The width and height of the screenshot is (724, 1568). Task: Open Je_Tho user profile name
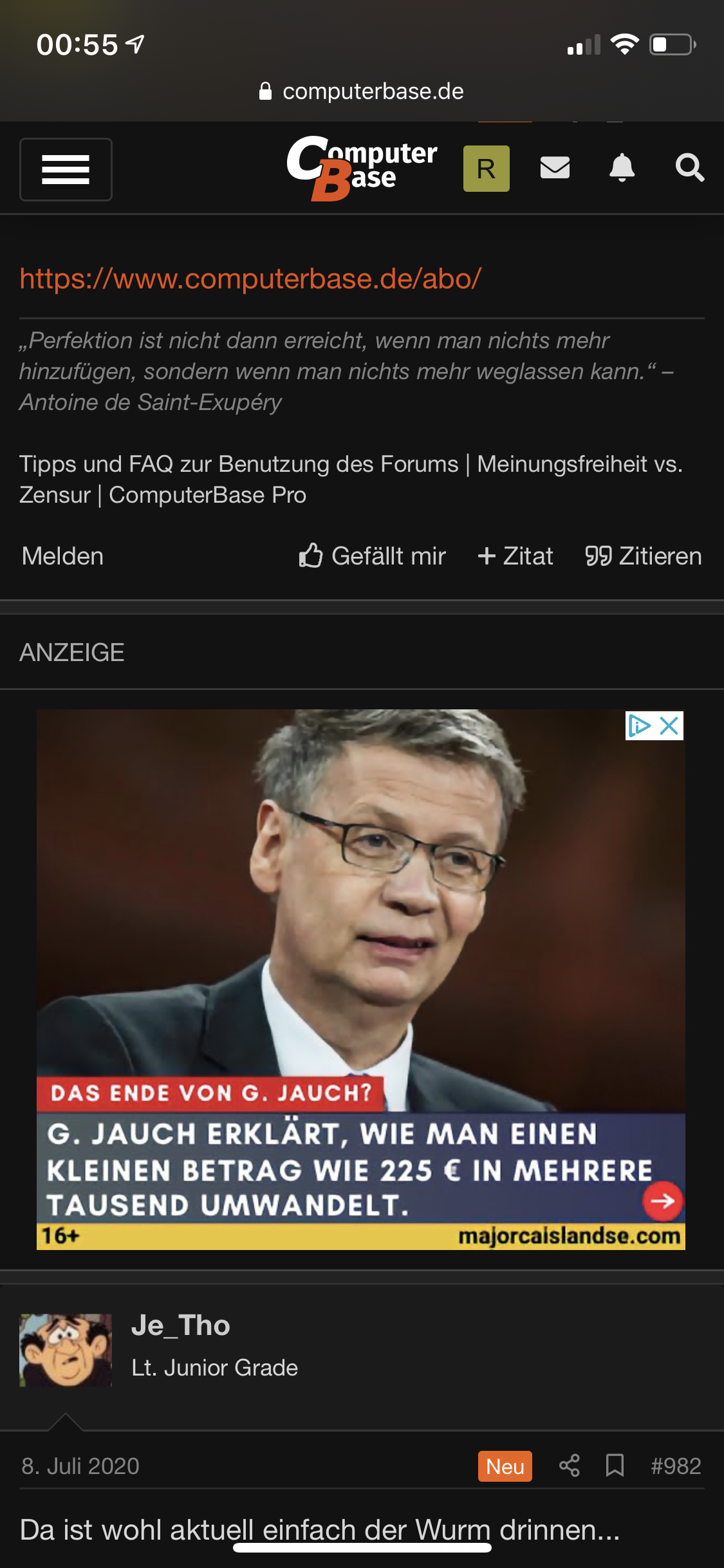click(x=181, y=1326)
